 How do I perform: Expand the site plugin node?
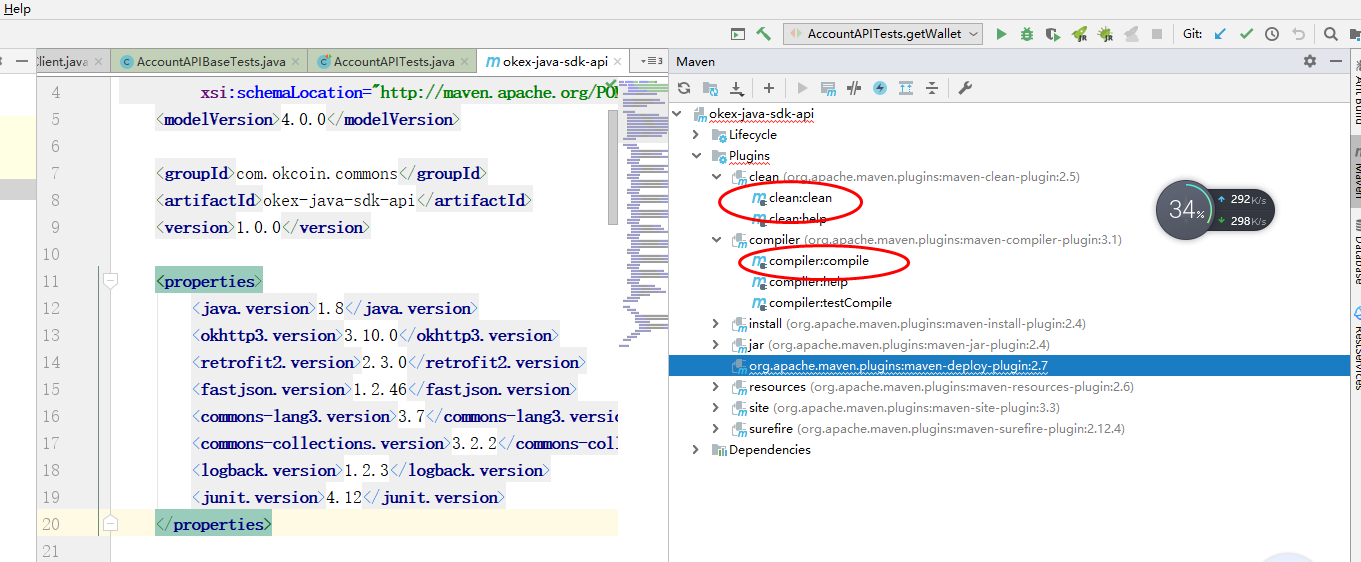(716, 408)
